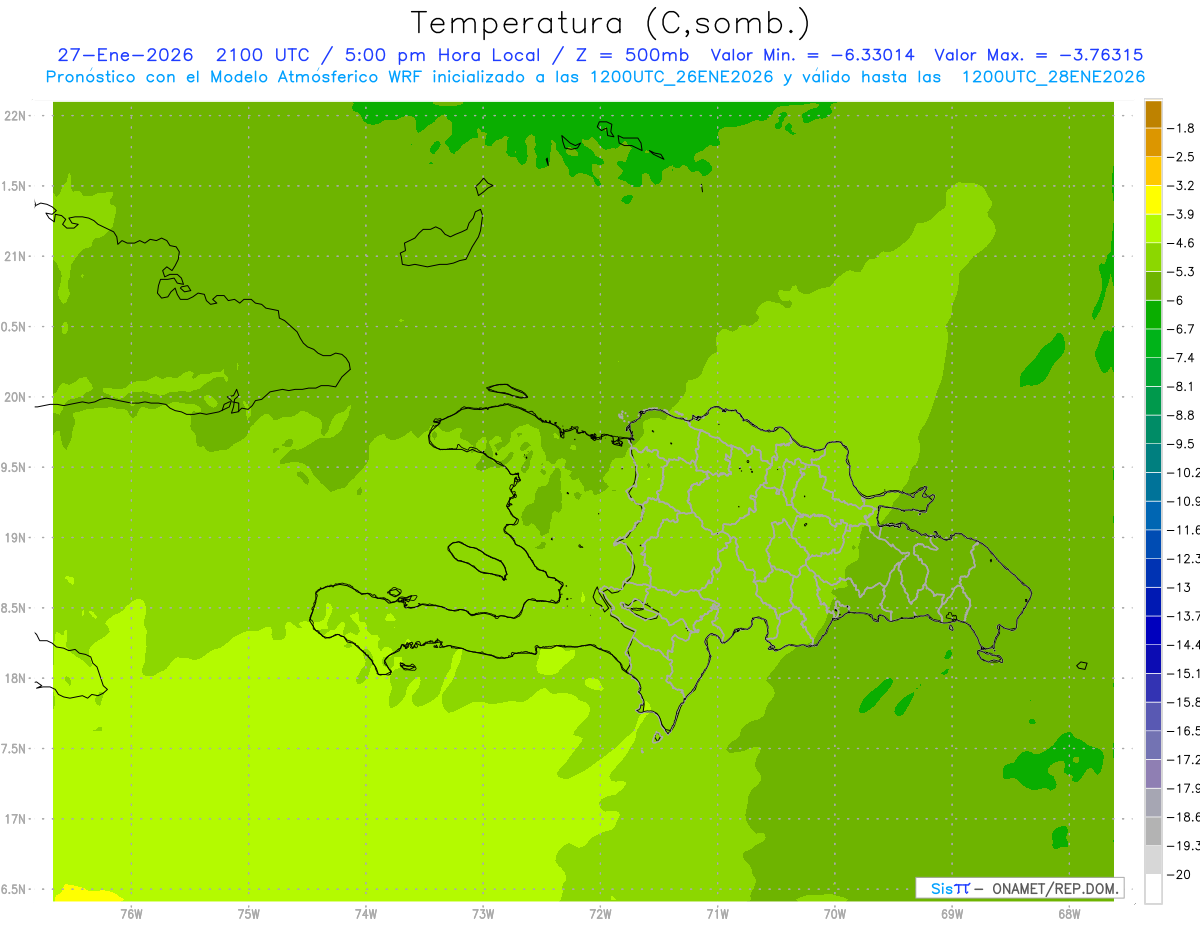Pick the white swatch below -20
1200x927 pixels.
1154,889
